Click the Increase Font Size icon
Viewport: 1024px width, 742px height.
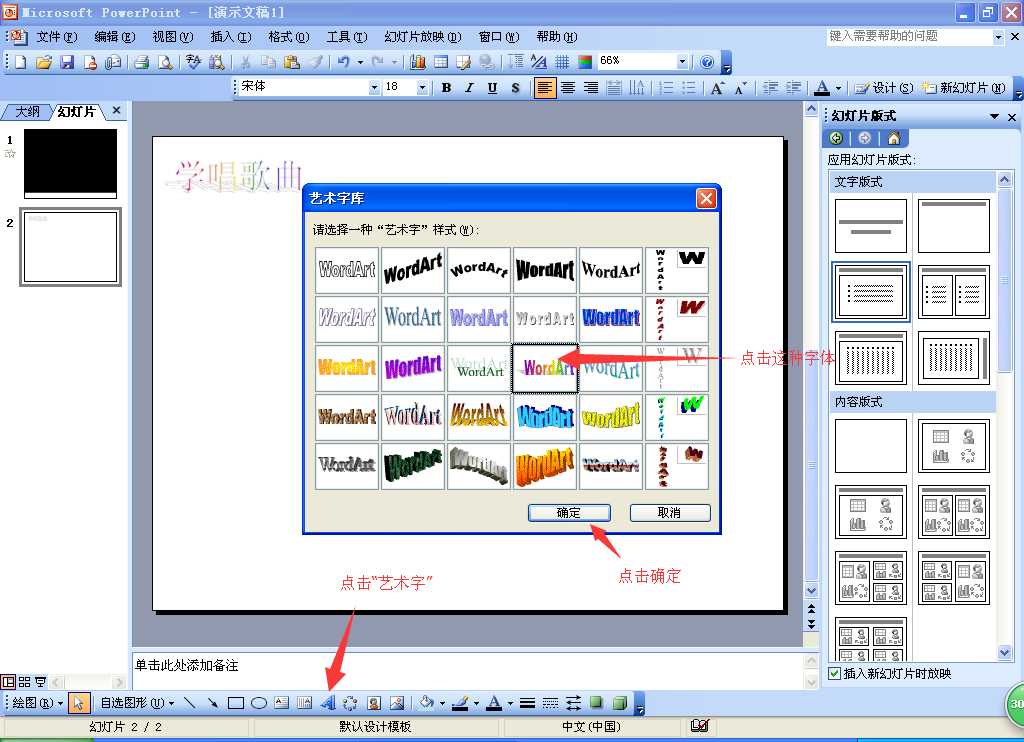tap(718, 88)
